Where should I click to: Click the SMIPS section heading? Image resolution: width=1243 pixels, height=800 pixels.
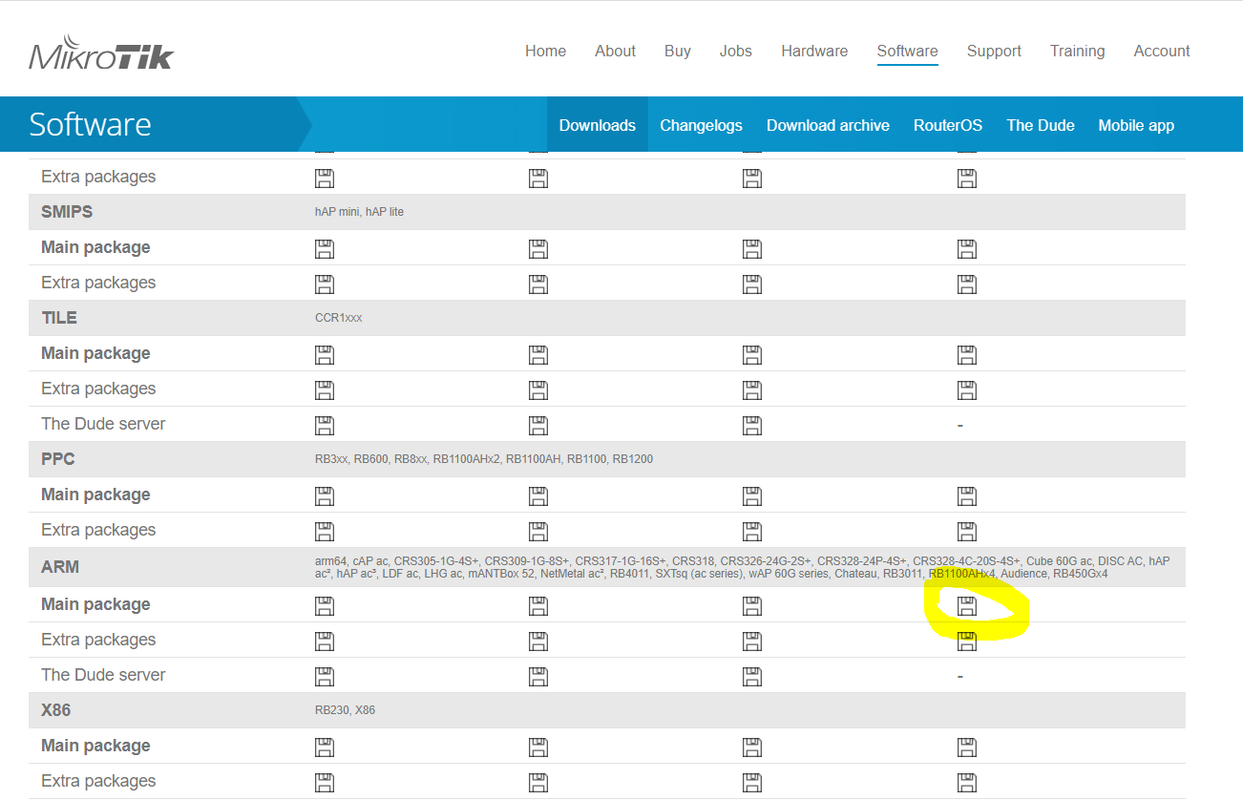point(67,212)
